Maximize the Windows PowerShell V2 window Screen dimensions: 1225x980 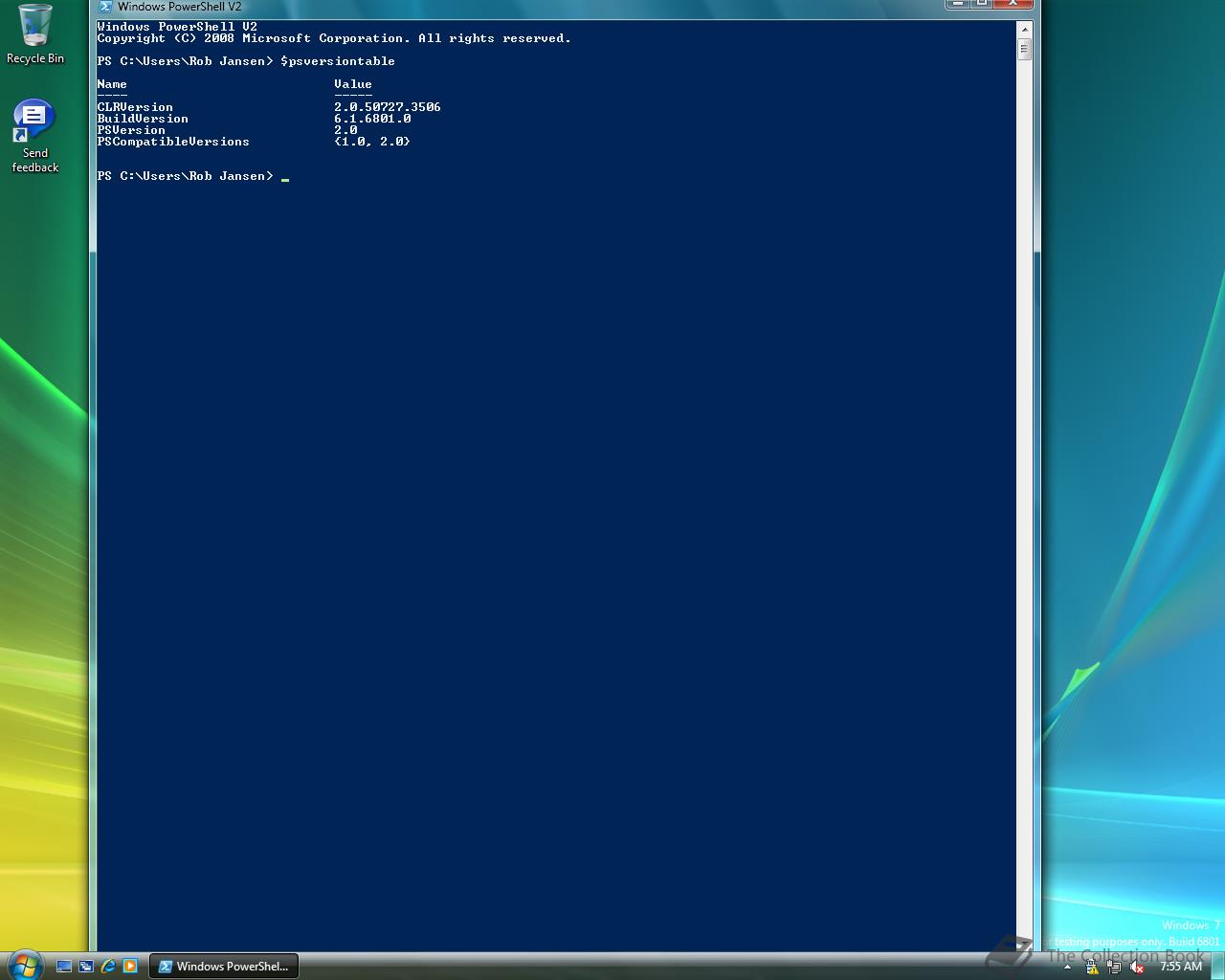point(982,4)
